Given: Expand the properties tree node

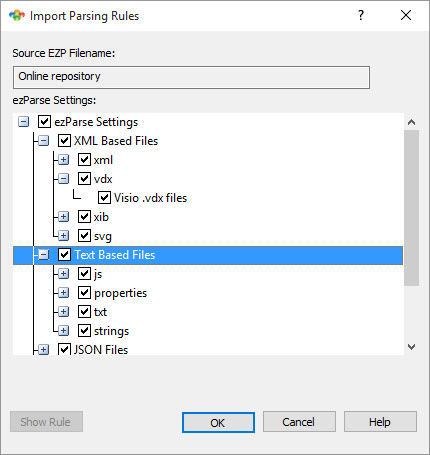Looking at the screenshot, I should (63, 293).
